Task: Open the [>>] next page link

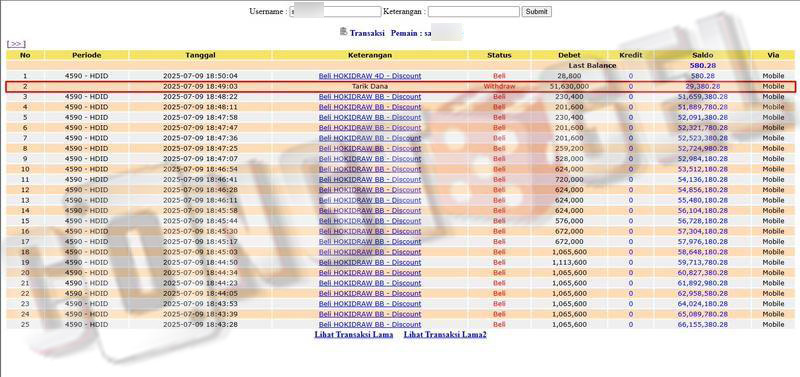Action: point(16,44)
